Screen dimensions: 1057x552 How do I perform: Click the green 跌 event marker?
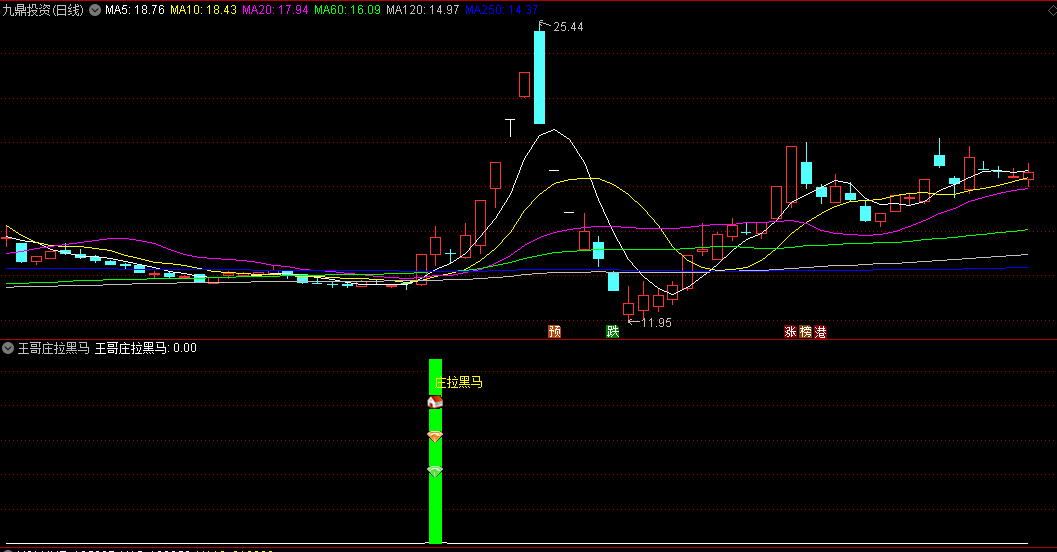pyautogui.click(x=612, y=331)
